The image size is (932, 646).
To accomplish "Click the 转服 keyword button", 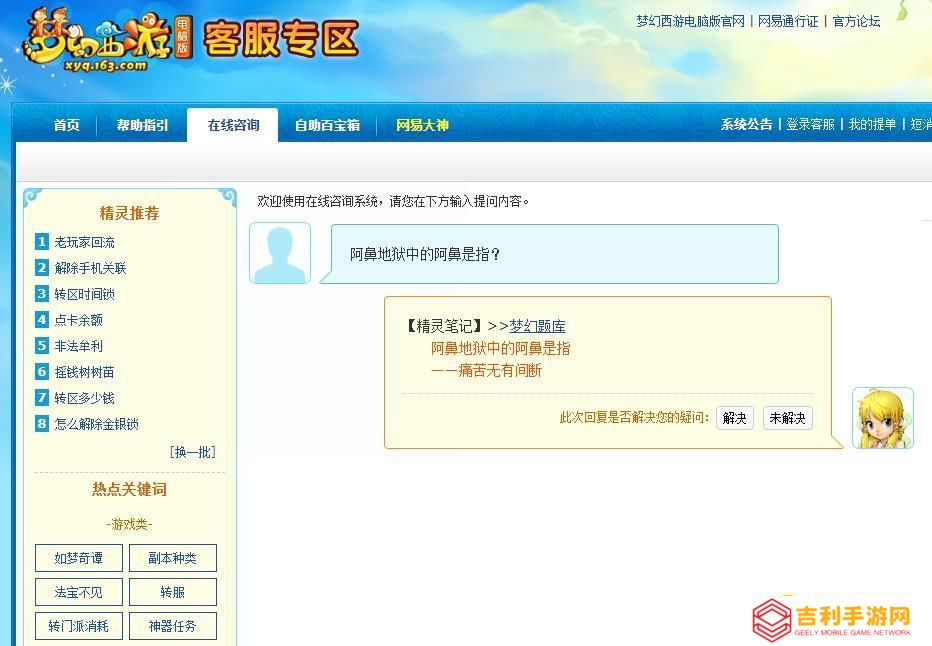I will (x=172, y=592).
